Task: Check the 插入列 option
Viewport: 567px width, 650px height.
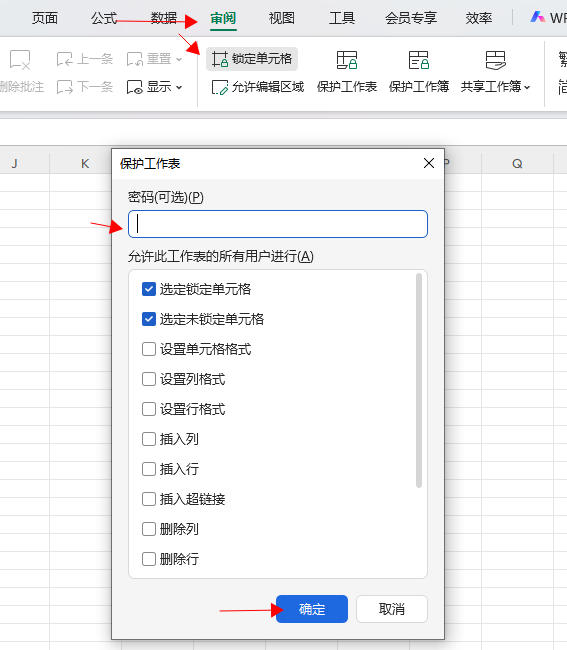Action: (x=149, y=439)
